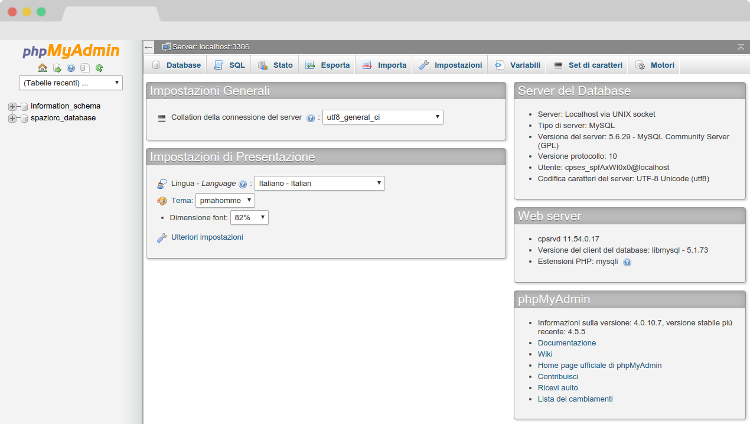
Task: Click the 'Utente: cpses_spfAxWl0x0@localhost' text
Action: click(x=603, y=167)
